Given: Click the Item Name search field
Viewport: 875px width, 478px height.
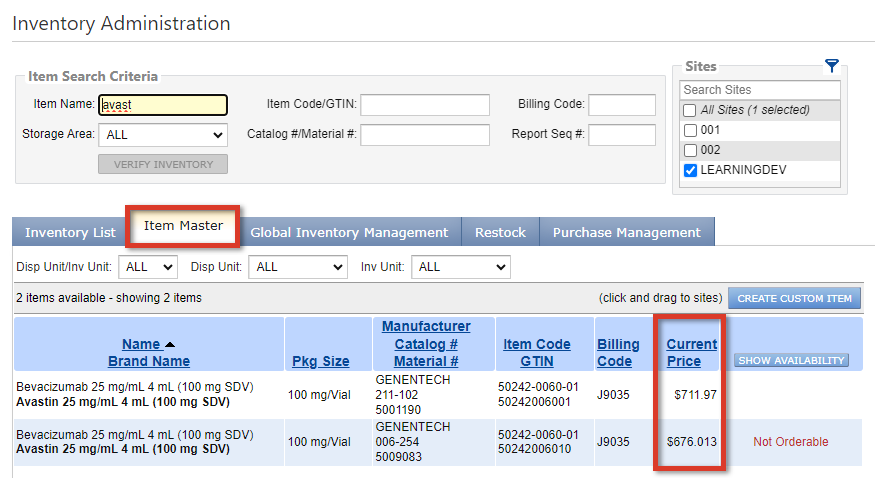Looking at the screenshot, I should [163, 105].
